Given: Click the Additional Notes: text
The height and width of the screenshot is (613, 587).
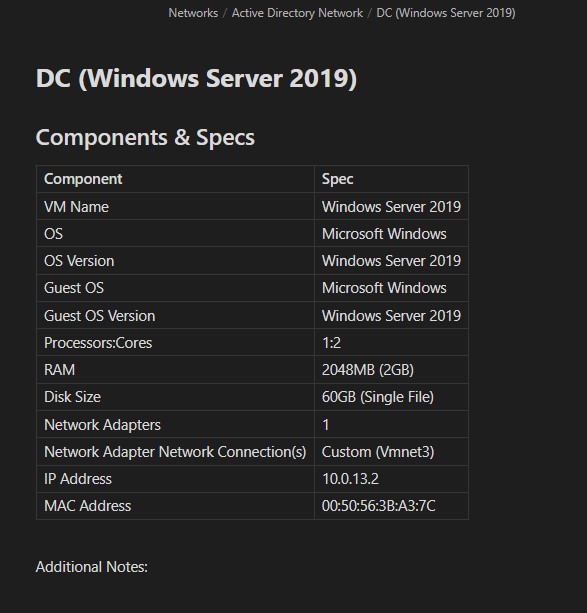Looking at the screenshot, I should 92,567.
